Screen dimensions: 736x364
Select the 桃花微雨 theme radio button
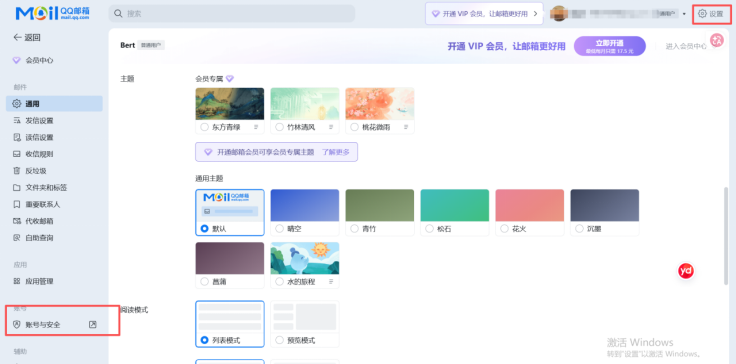(x=354, y=127)
